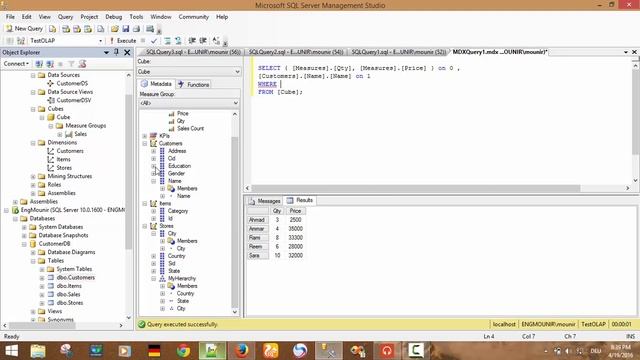This screenshot has height=360, width=640.
Task: Collapse the Cubes folder
Action: (33, 109)
